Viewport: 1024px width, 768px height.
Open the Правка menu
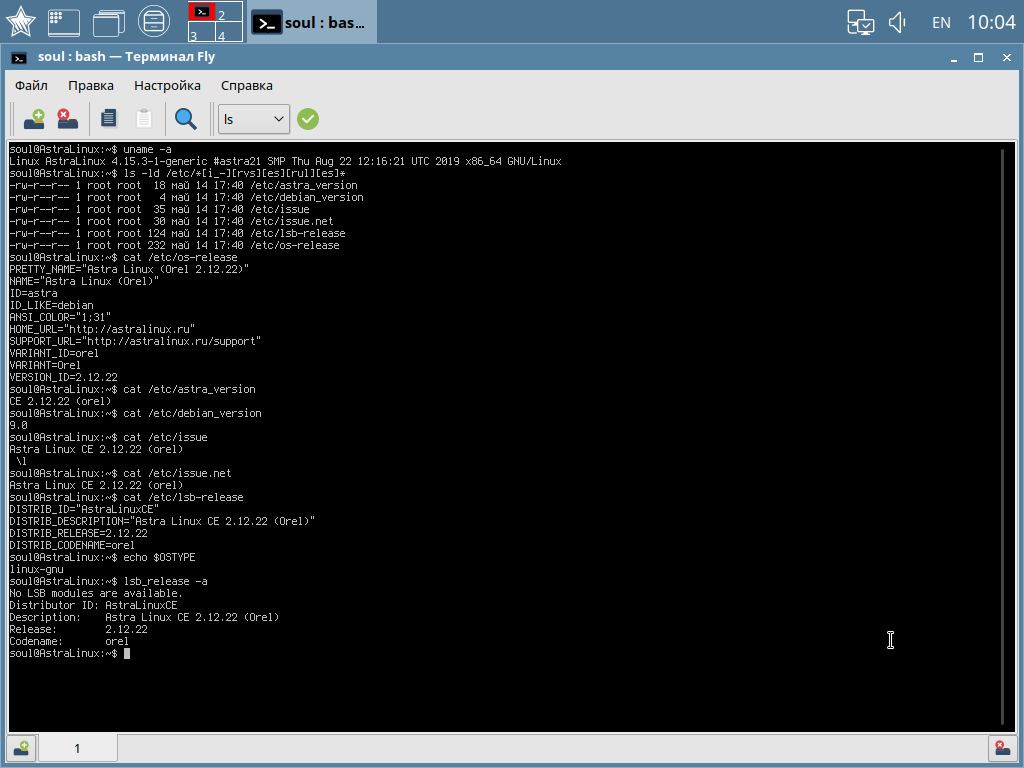[x=91, y=86]
